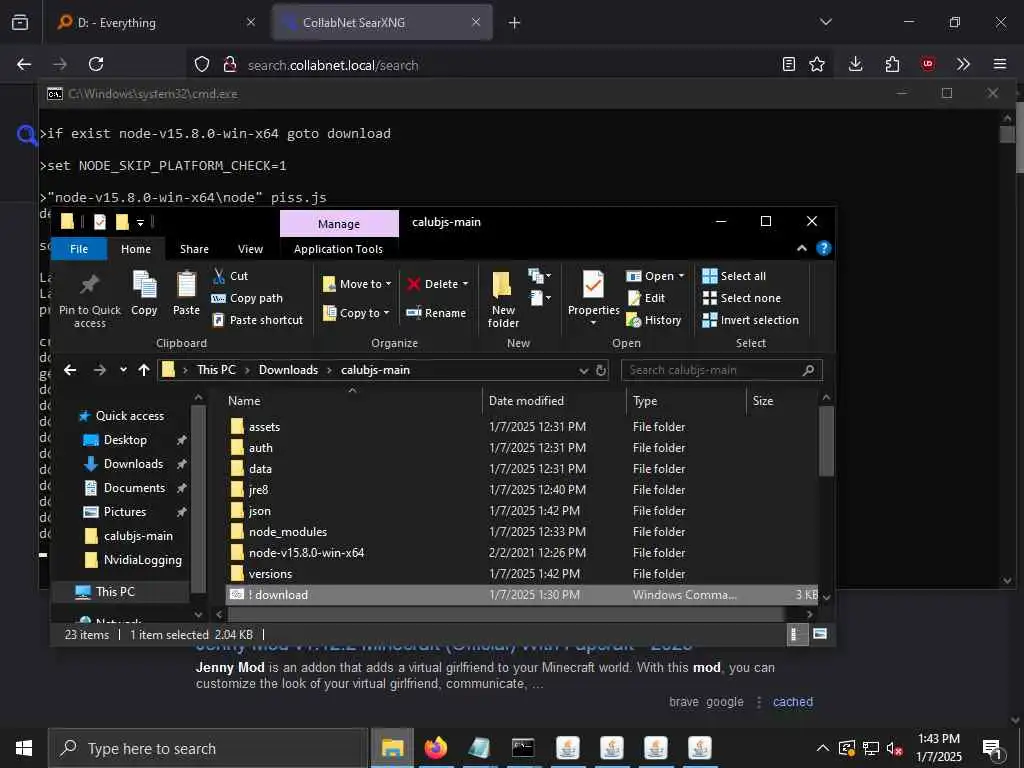Click Select none in ribbon
The height and width of the screenshot is (768, 1024).
[741, 298]
